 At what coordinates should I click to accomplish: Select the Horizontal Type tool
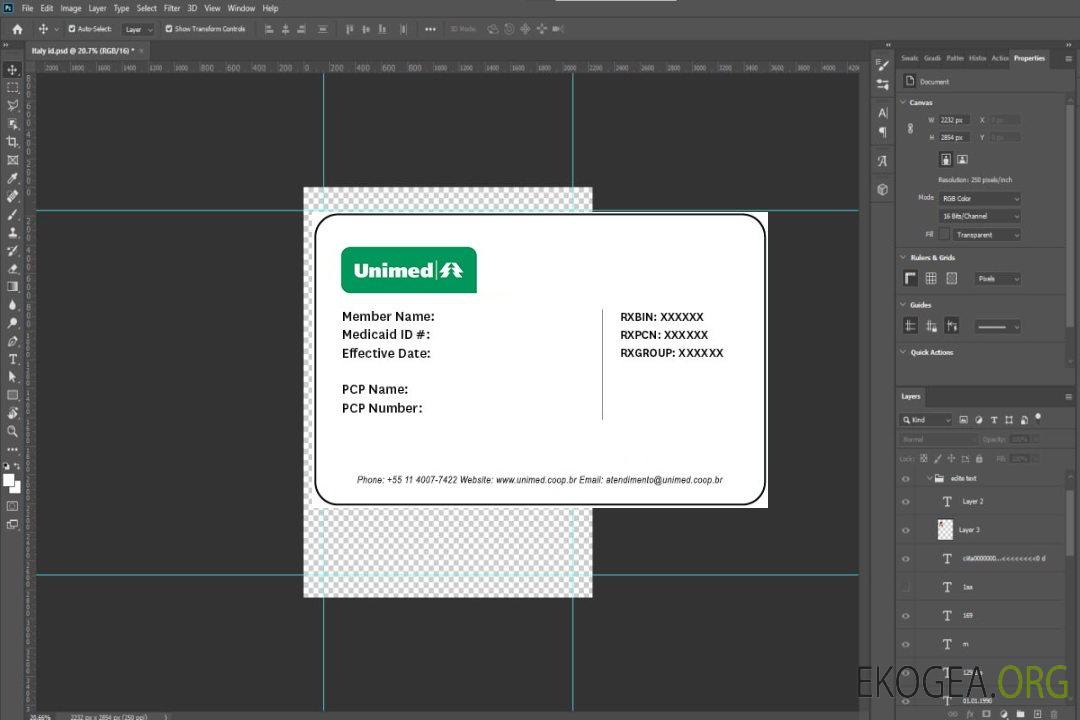coord(13,359)
